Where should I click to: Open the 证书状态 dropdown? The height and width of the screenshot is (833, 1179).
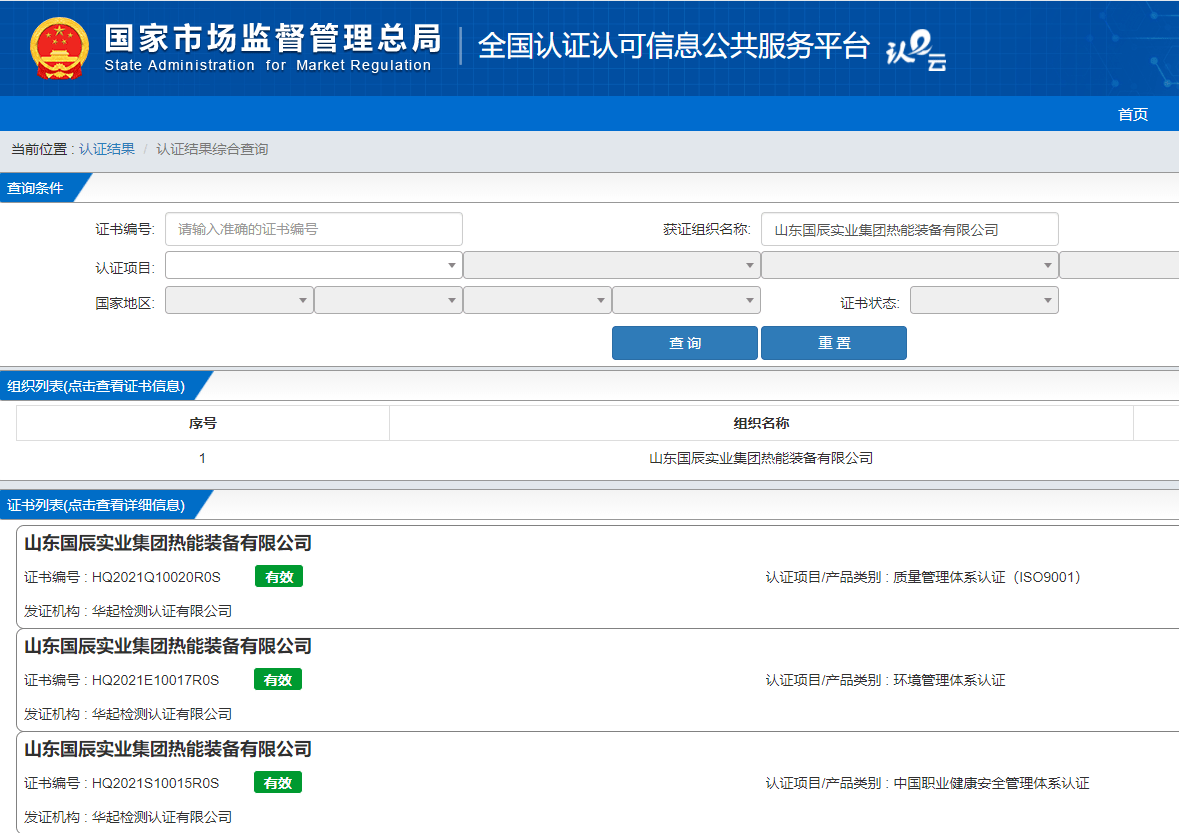pos(984,300)
